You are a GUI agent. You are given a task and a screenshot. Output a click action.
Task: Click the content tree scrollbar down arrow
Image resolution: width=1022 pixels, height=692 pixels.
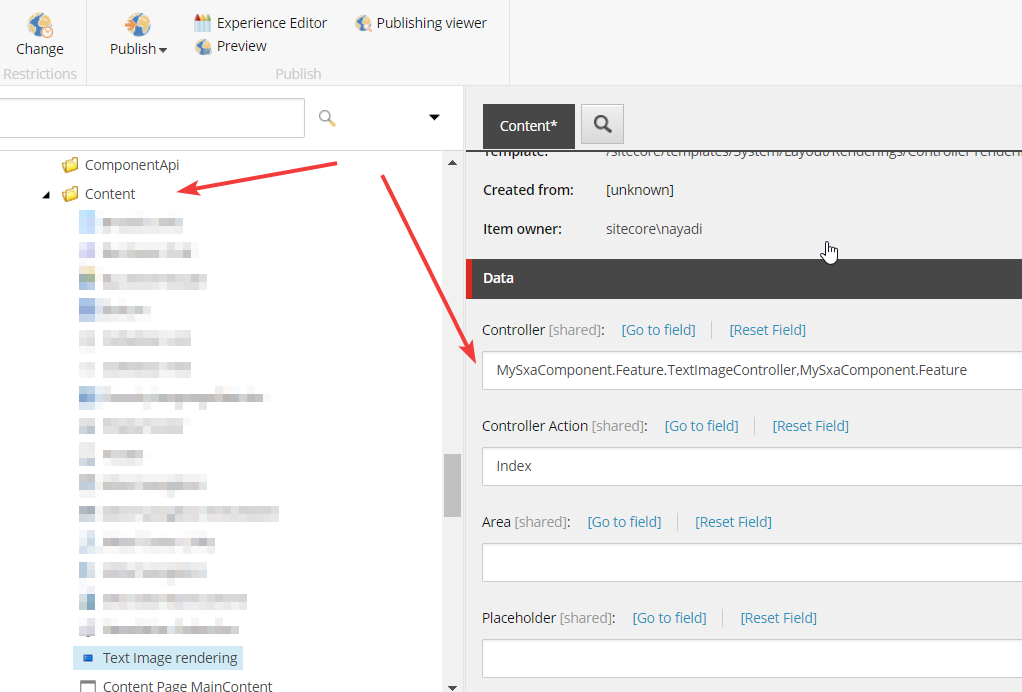453,685
